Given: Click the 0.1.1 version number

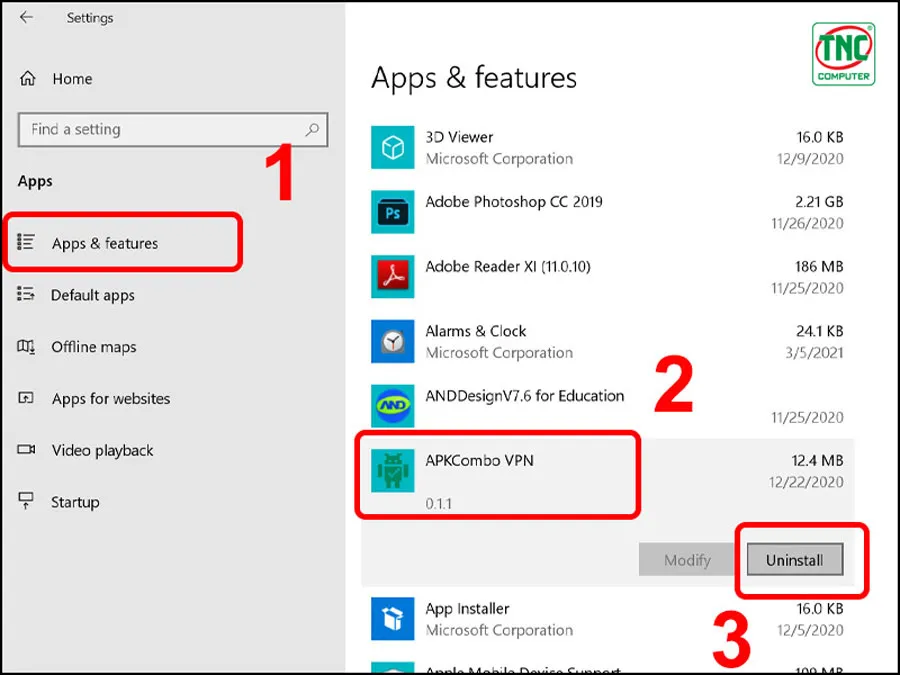Looking at the screenshot, I should click(439, 504).
